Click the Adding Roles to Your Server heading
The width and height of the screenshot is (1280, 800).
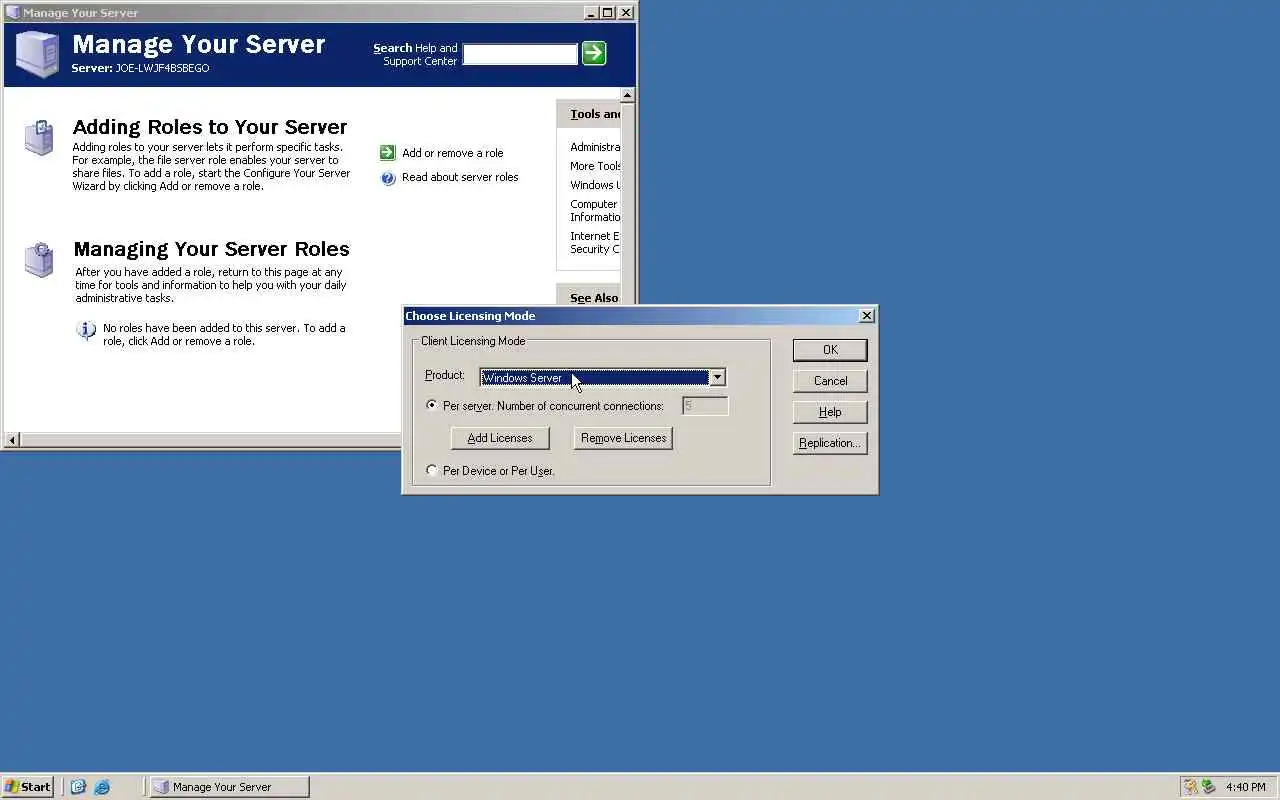210,127
